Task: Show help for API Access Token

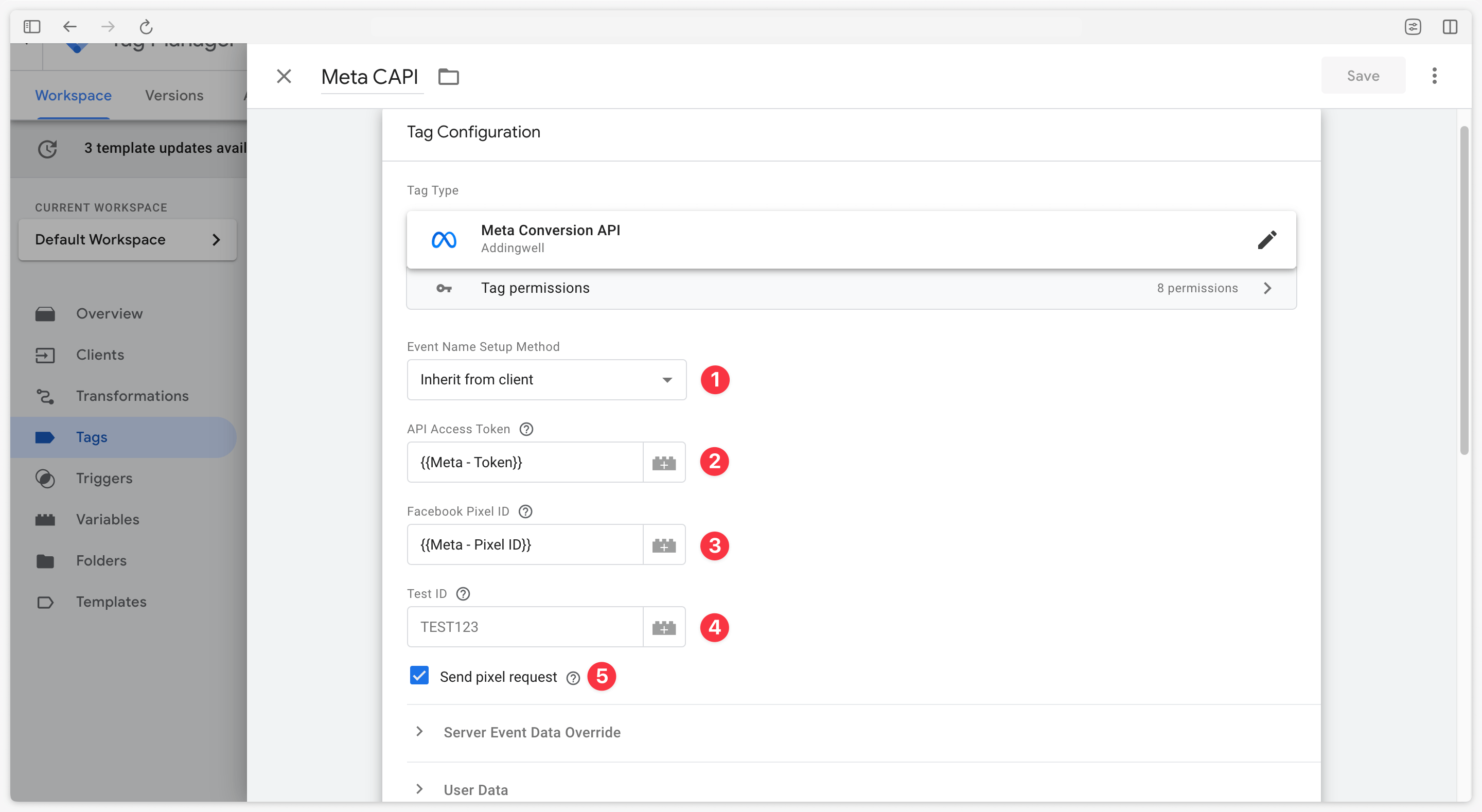Action: pyautogui.click(x=526, y=429)
